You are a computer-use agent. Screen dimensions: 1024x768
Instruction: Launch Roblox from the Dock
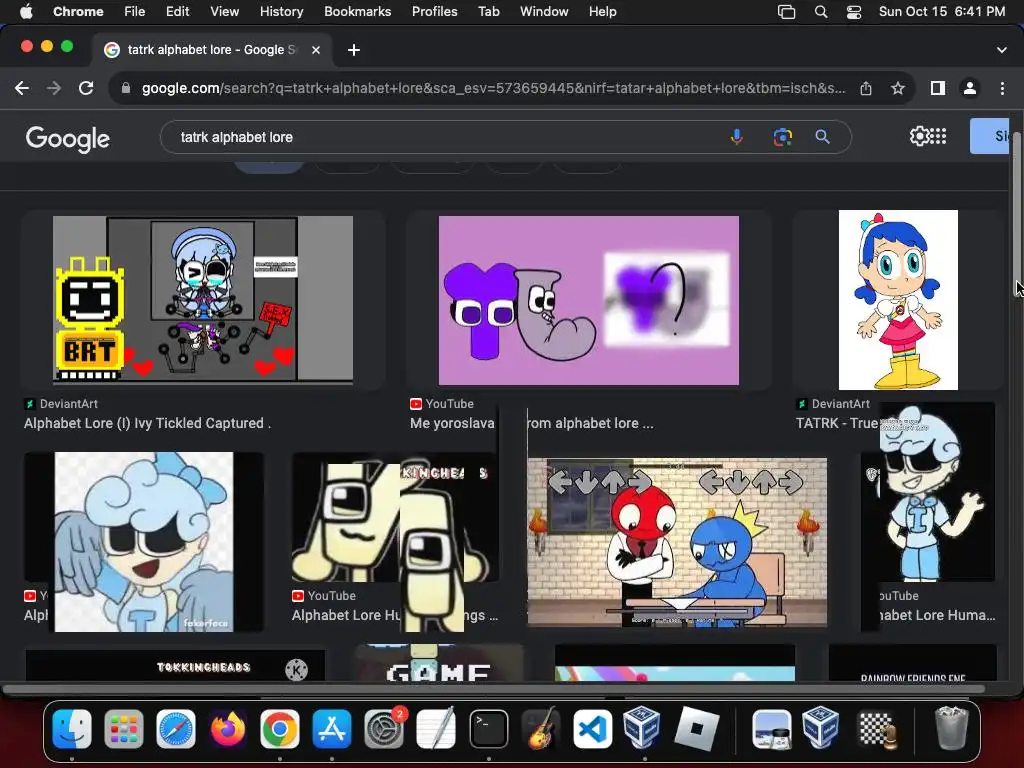pyautogui.click(x=696, y=729)
